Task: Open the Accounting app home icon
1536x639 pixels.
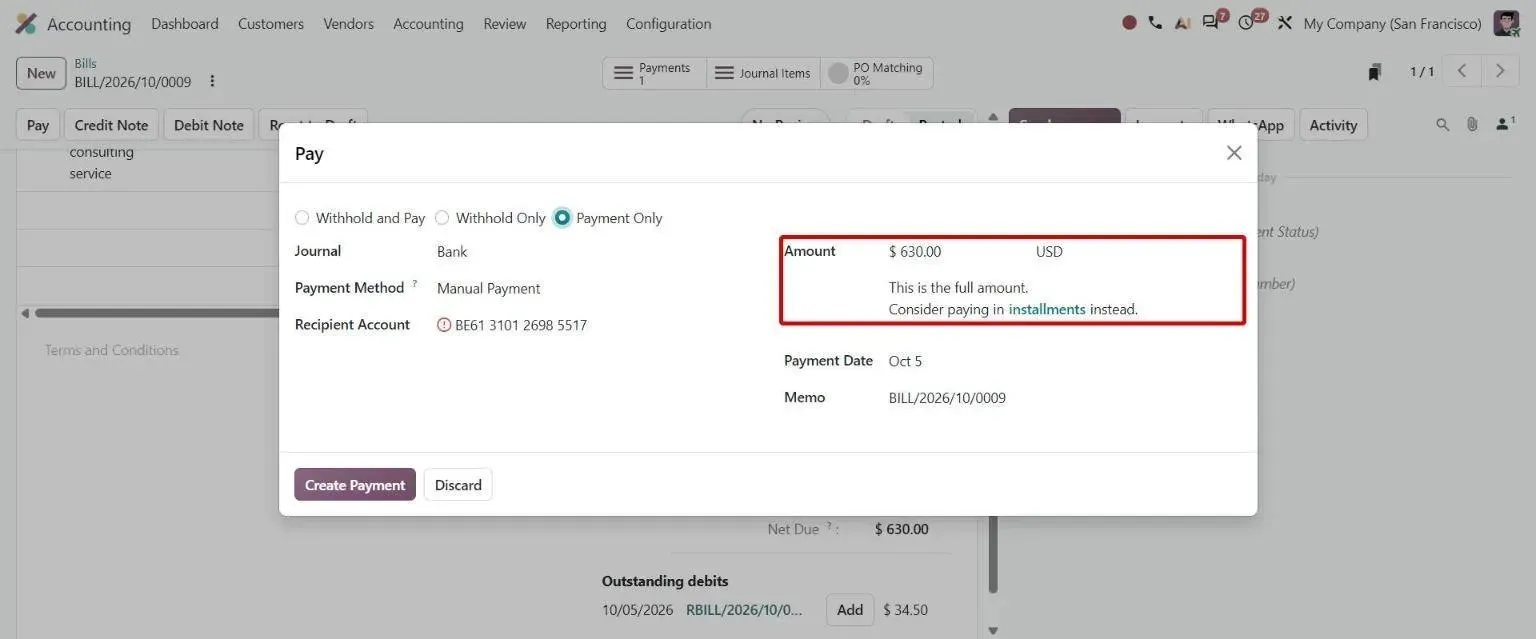Action: click(26, 23)
